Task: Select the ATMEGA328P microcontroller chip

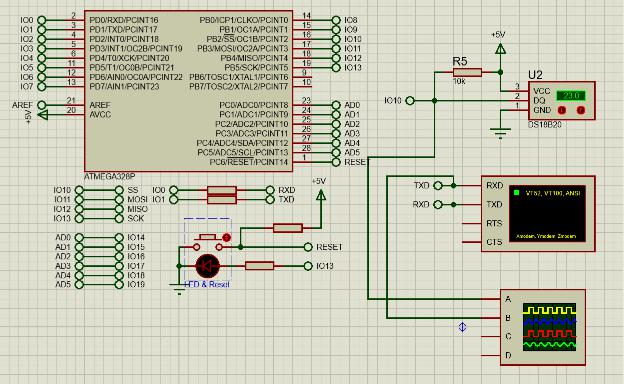Action: tap(188, 92)
